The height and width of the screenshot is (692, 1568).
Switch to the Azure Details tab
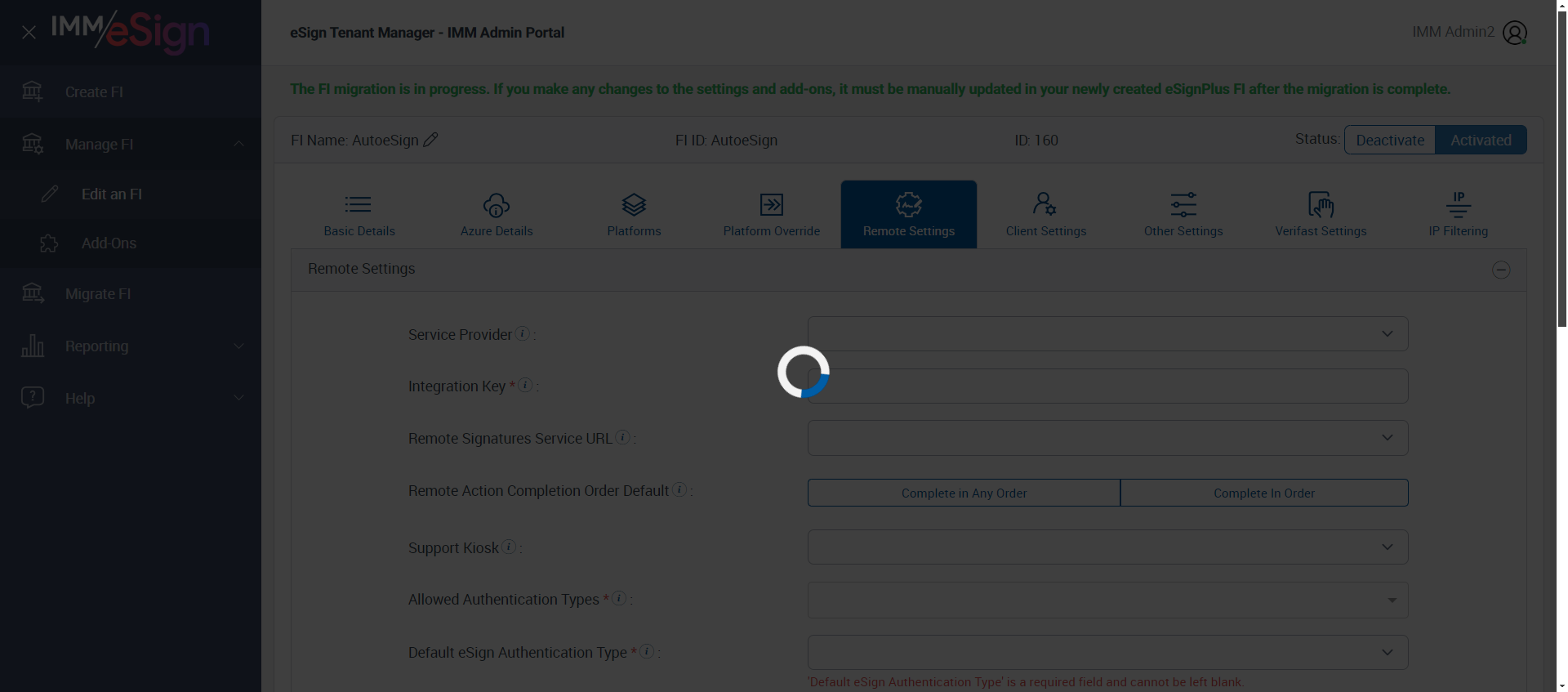(x=497, y=214)
